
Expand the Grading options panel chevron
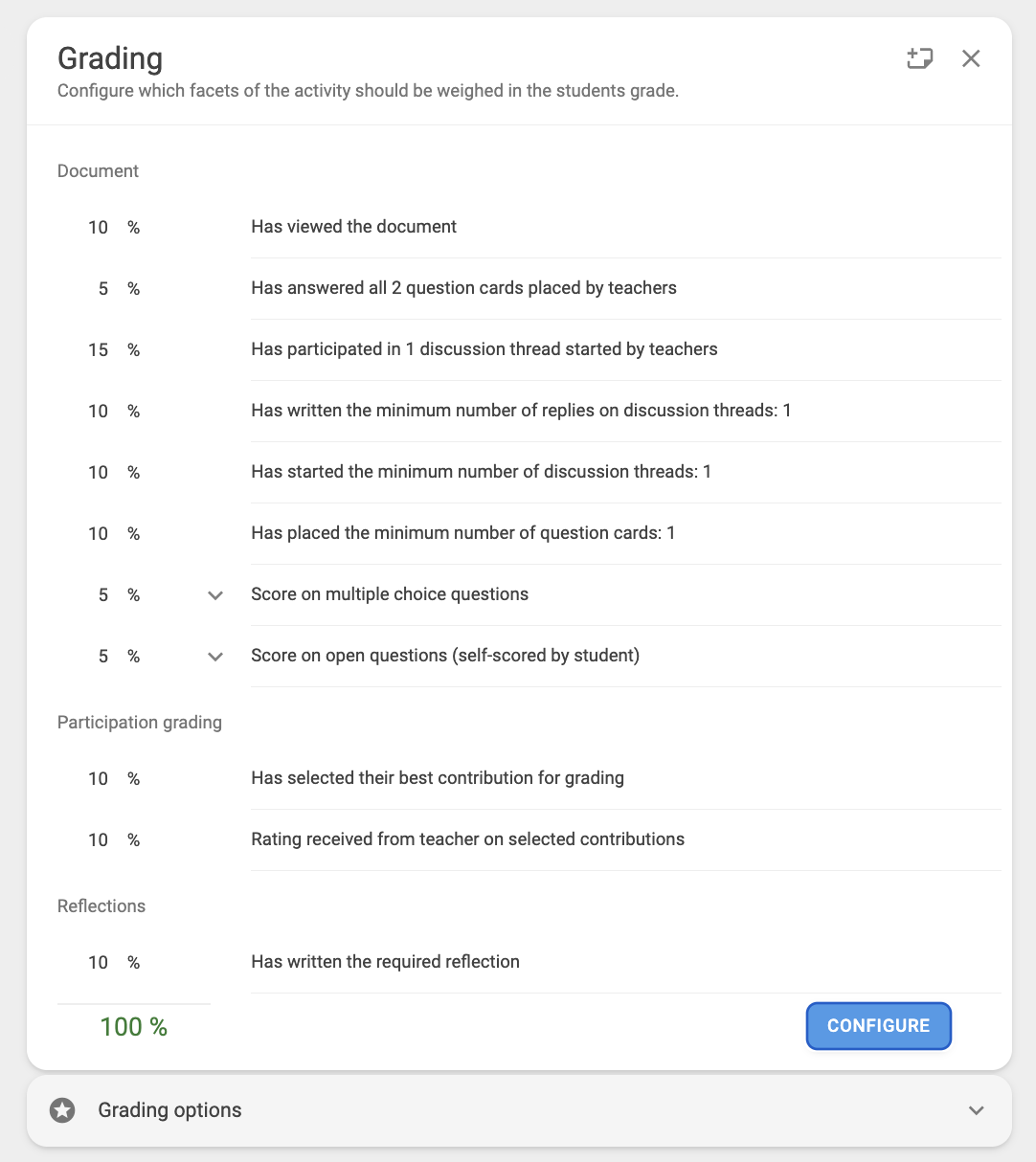click(976, 1110)
